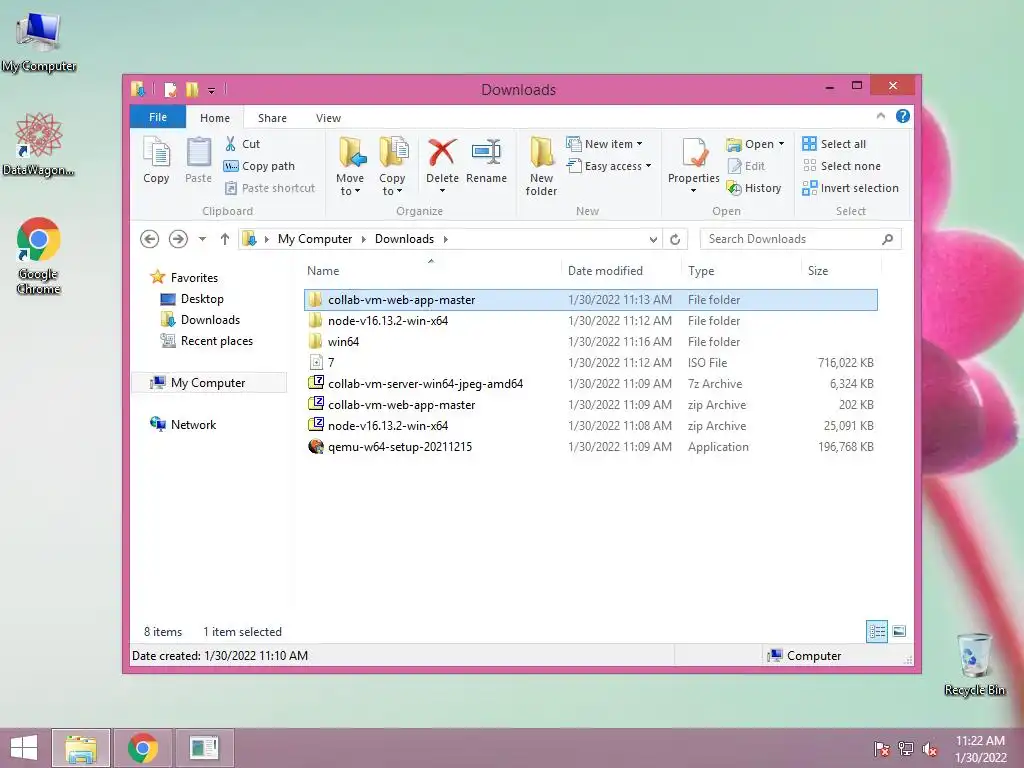Expand the breadcrumb arrow after Downloads
The height and width of the screenshot is (768, 1024).
445,239
